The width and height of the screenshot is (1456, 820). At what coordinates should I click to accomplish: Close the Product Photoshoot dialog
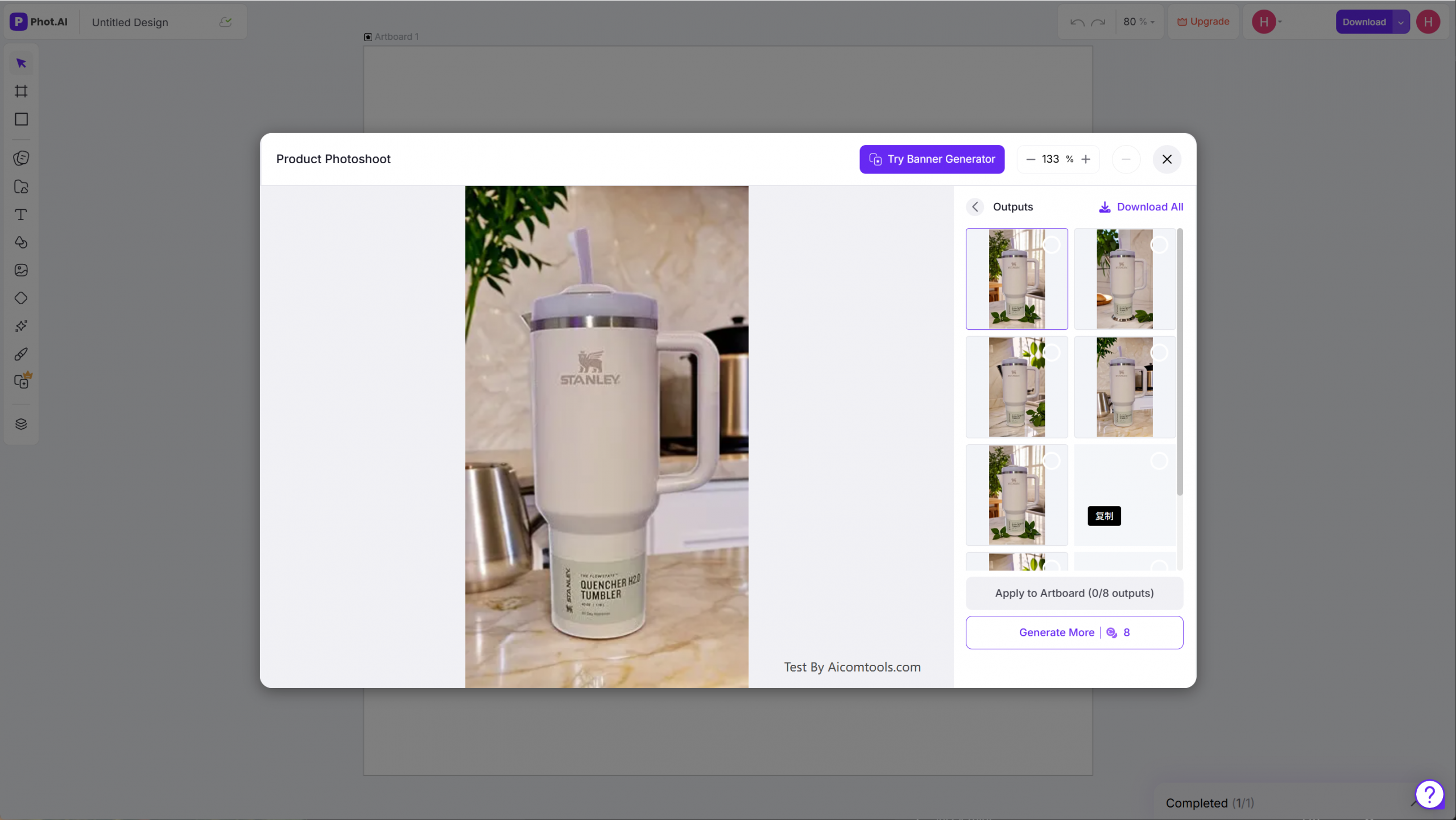[1167, 159]
